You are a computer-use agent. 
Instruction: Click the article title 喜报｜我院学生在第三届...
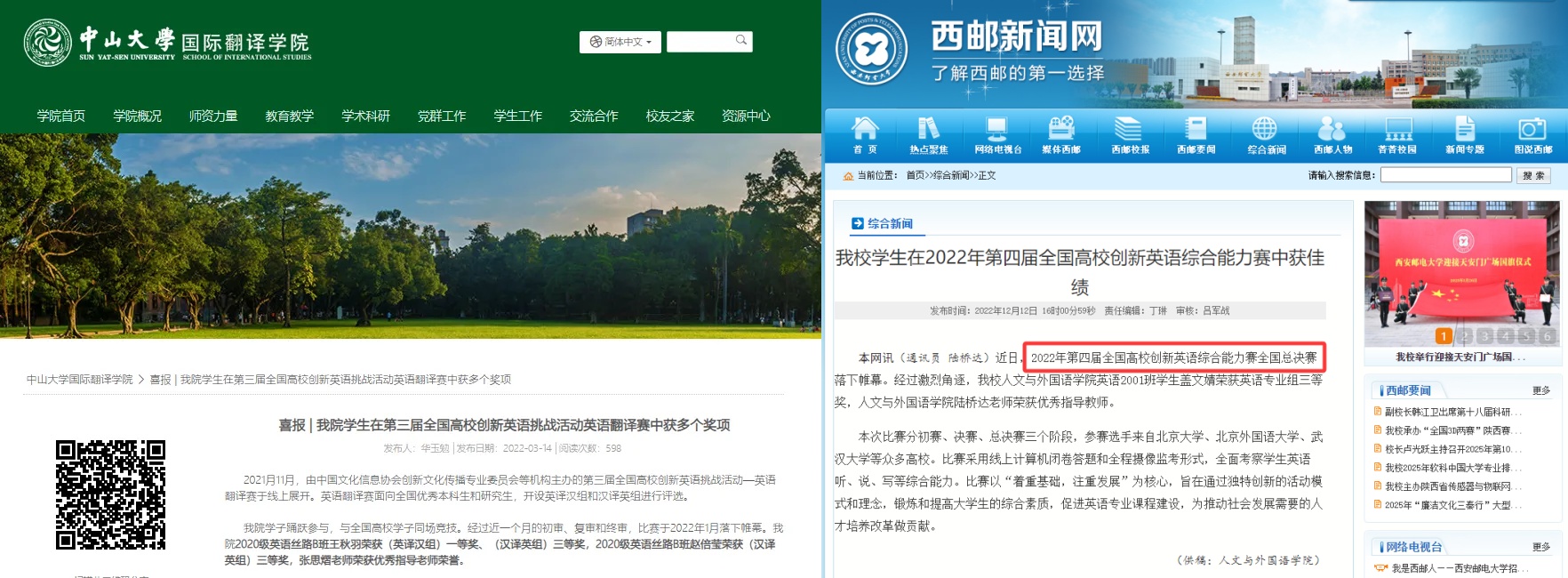(504, 425)
